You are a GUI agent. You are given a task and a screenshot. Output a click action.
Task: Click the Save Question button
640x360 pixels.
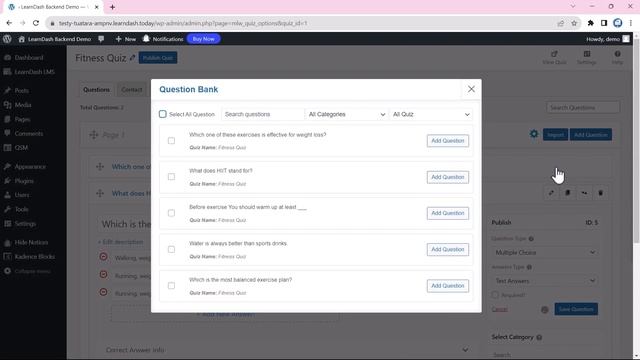(x=576, y=309)
